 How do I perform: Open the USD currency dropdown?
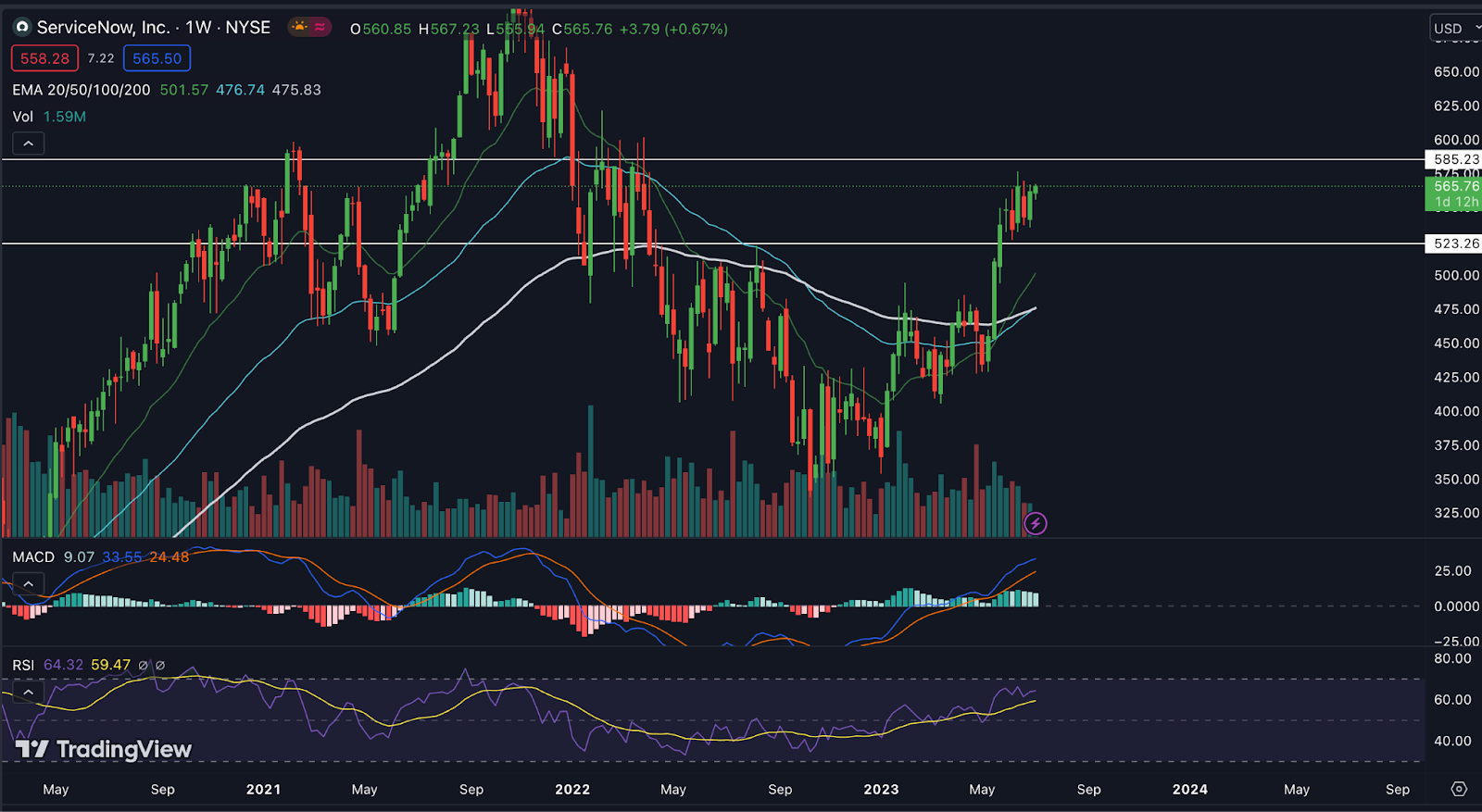tap(1455, 29)
